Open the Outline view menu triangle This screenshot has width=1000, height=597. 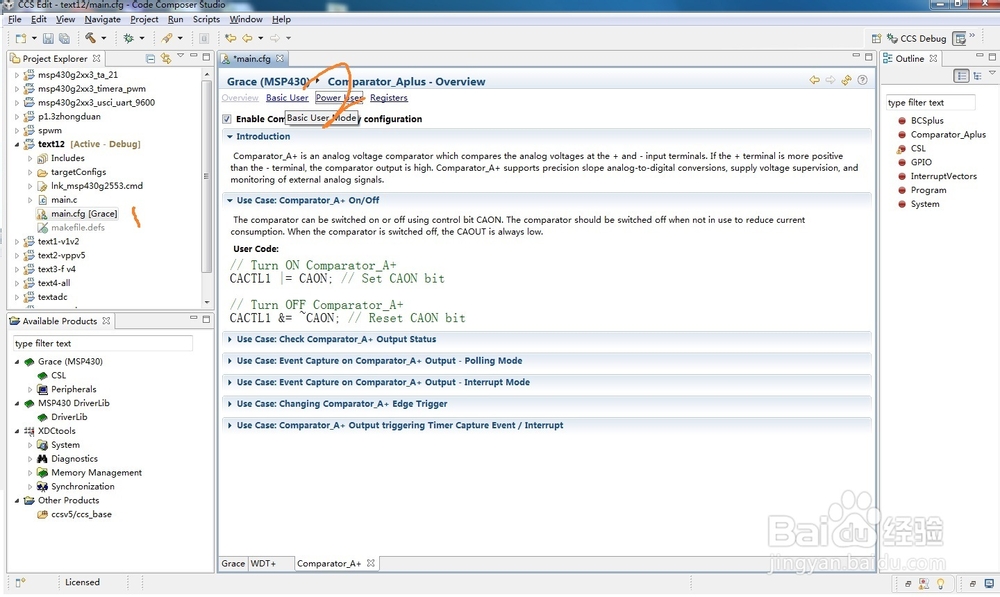coord(992,74)
